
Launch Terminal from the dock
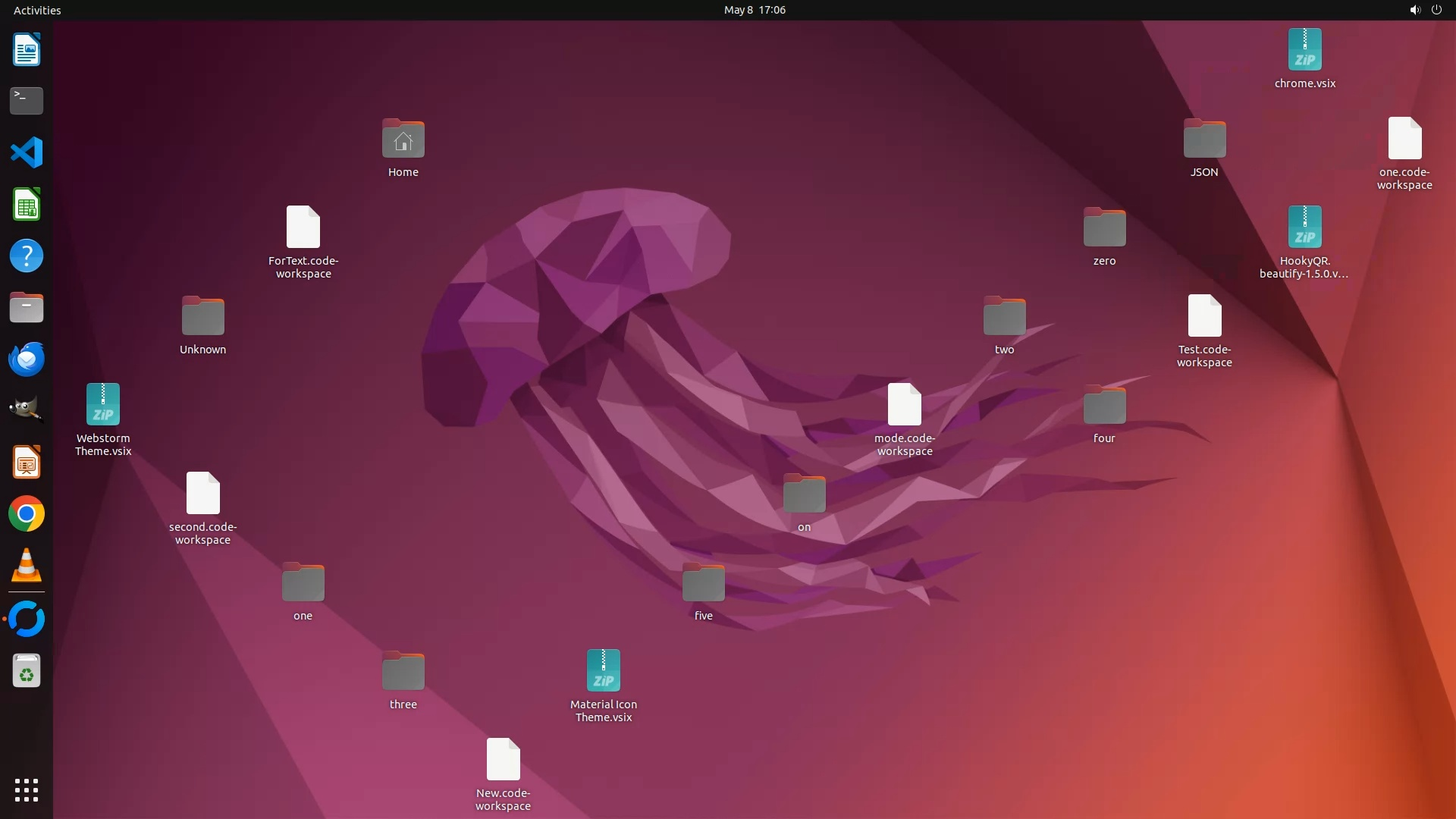click(x=27, y=100)
